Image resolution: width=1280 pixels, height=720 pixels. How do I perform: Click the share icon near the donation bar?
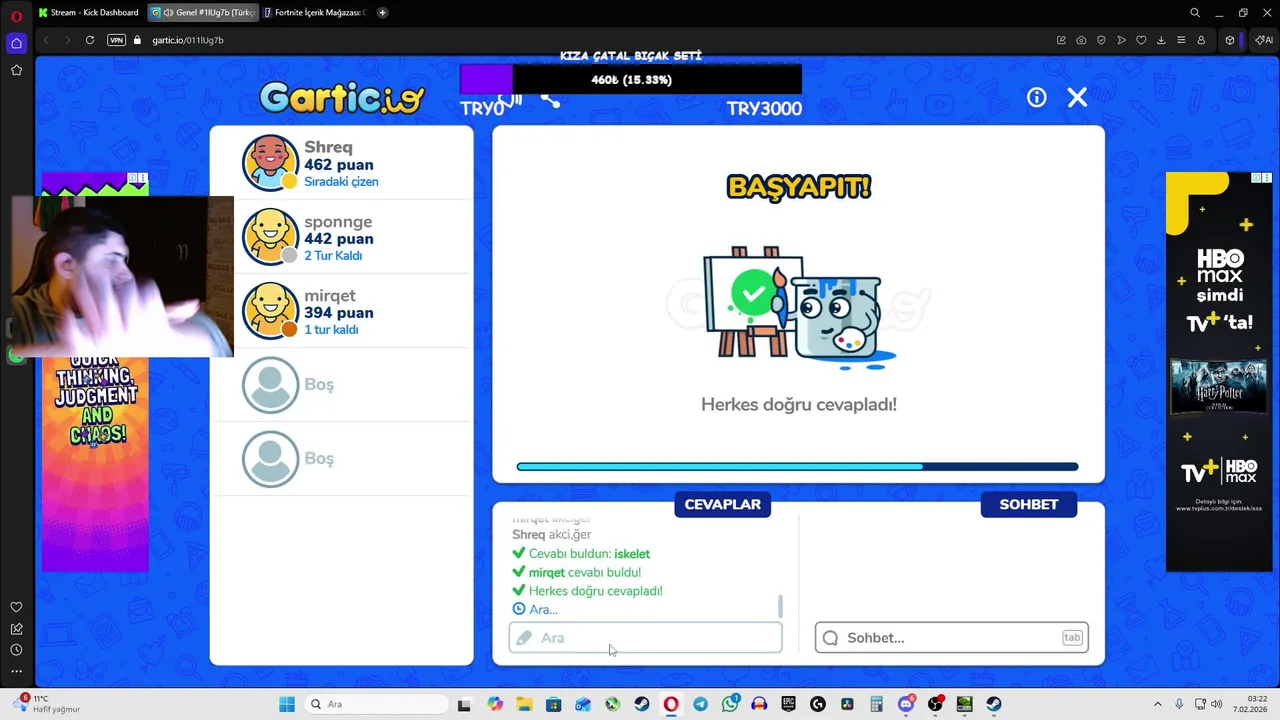550,99
